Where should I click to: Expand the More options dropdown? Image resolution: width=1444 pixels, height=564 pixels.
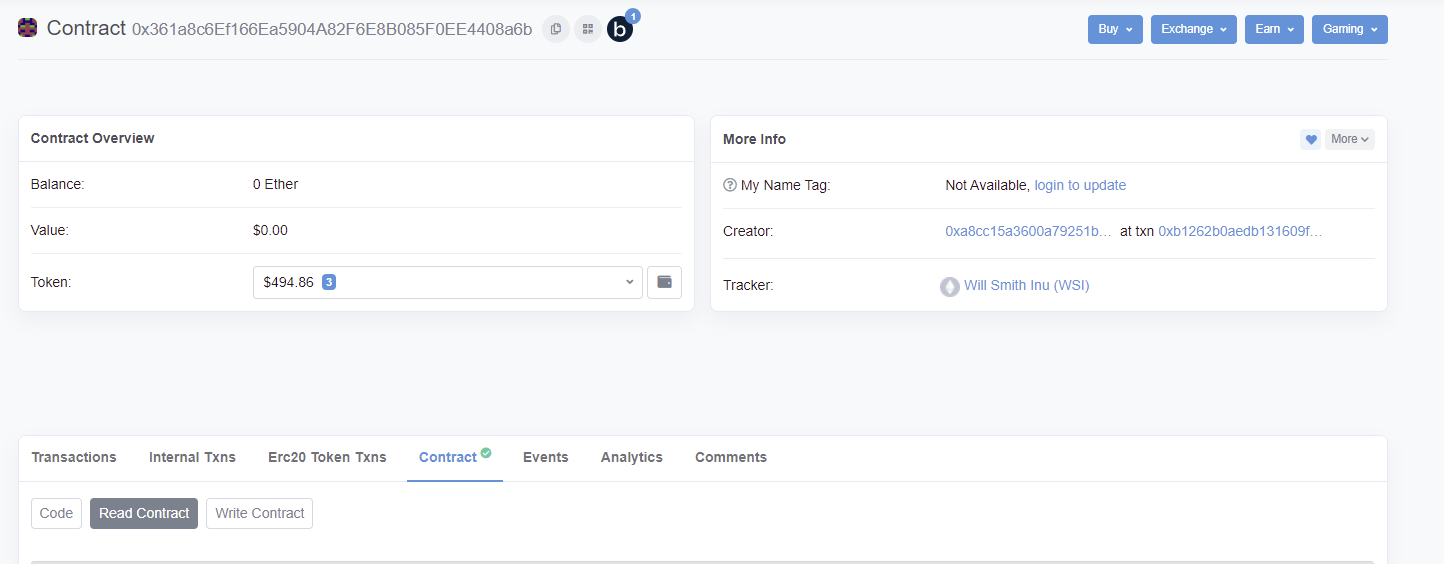(1350, 139)
